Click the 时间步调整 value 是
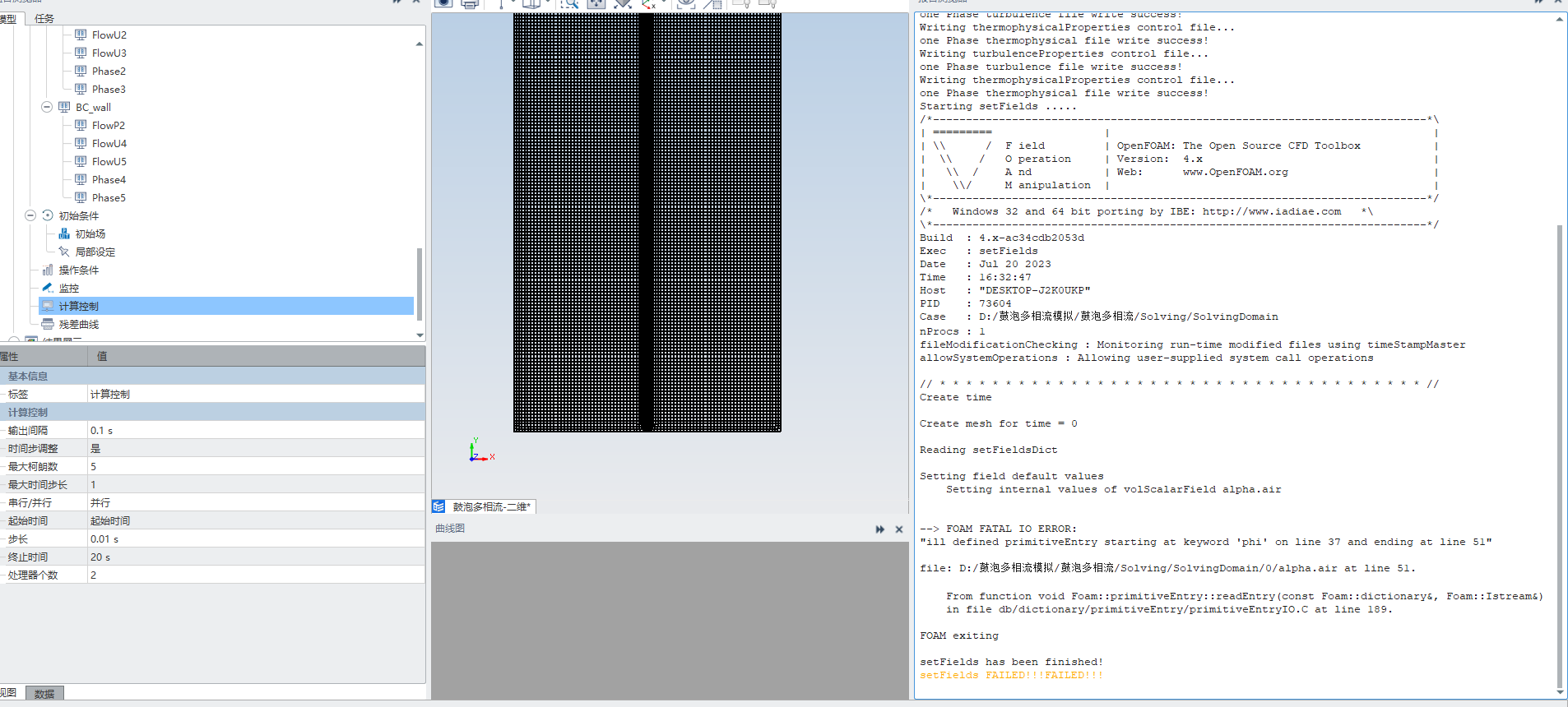Image resolution: width=1568 pixels, height=707 pixels. 256,448
